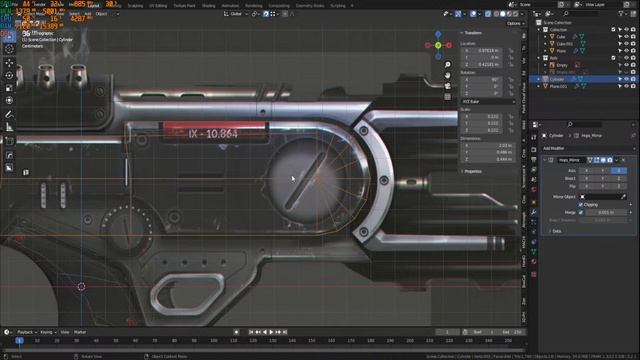Toggle the camera view icon
The image size is (640, 360).
point(448,86)
